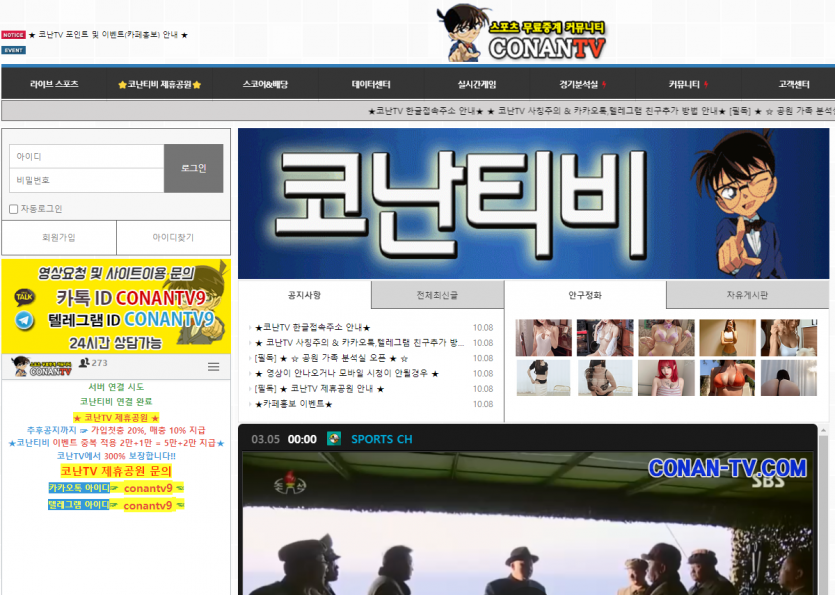
Task: Click the SPORTS CH channel title
Action: 382,439
